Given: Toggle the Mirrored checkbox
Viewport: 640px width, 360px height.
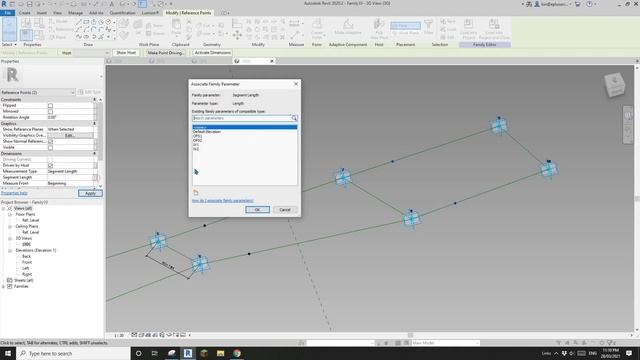Looking at the screenshot, I should pyautogui.click(x=50, y=111).
